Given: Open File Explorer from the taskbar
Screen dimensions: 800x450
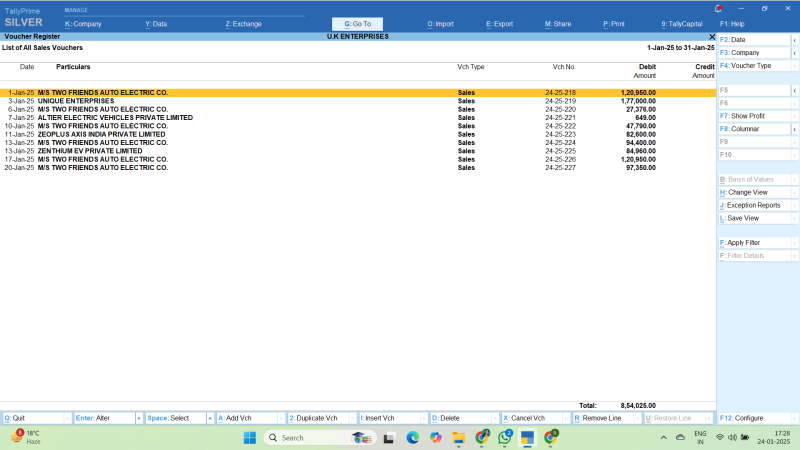Looking at the screenshot, I should click(459, 438).
